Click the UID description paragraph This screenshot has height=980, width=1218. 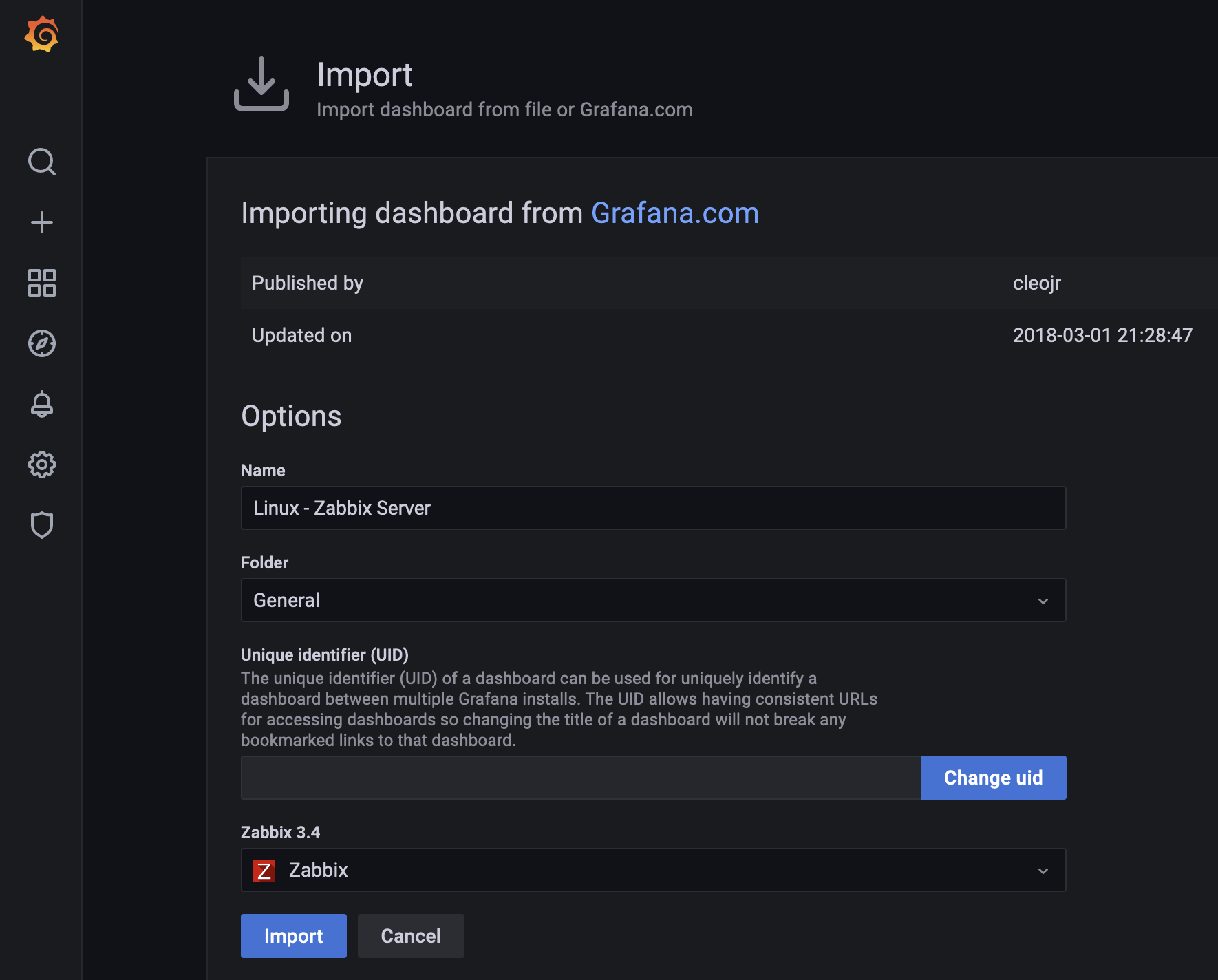point(559,709)
